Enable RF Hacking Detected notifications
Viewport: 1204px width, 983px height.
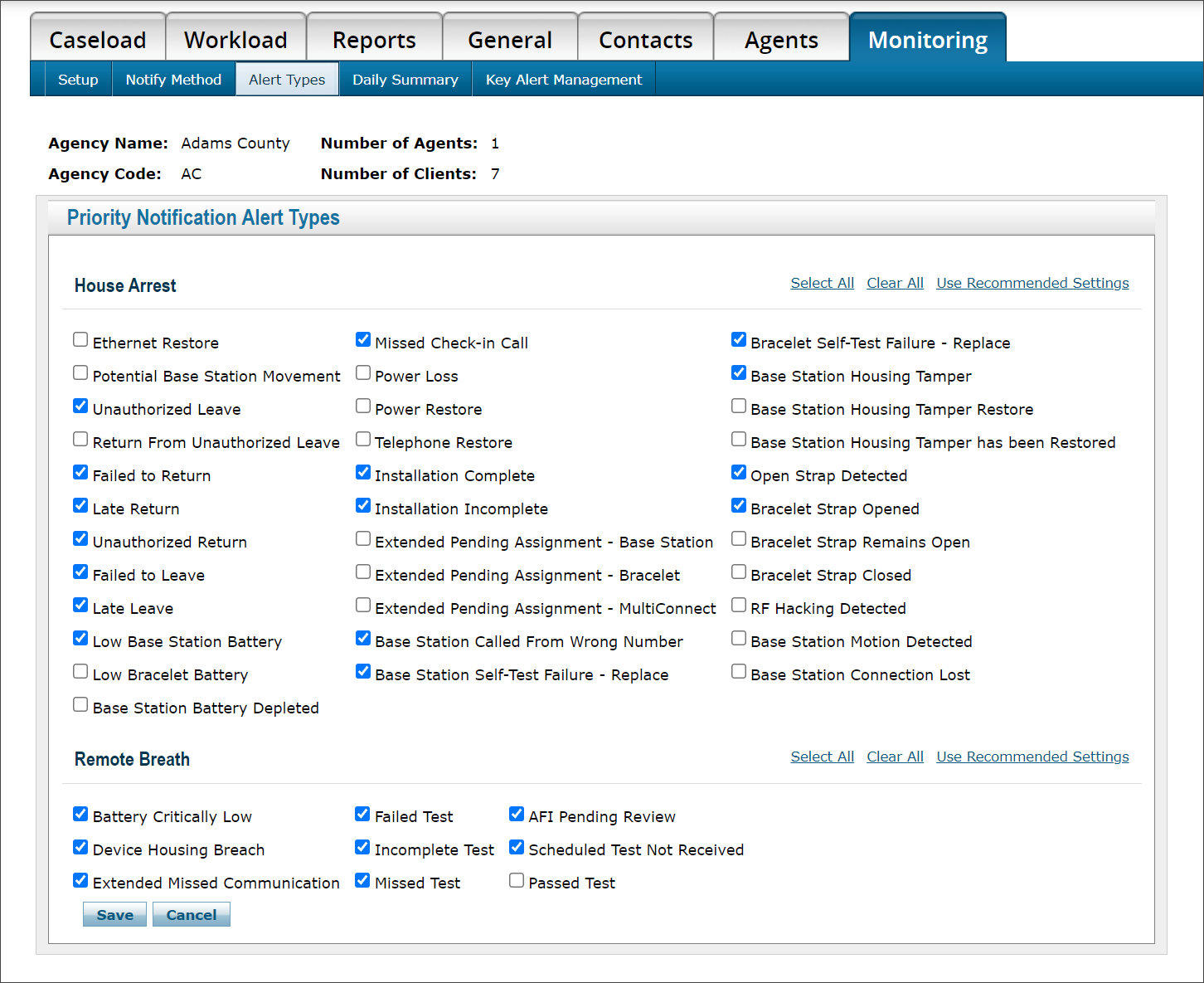pos(738,605)
